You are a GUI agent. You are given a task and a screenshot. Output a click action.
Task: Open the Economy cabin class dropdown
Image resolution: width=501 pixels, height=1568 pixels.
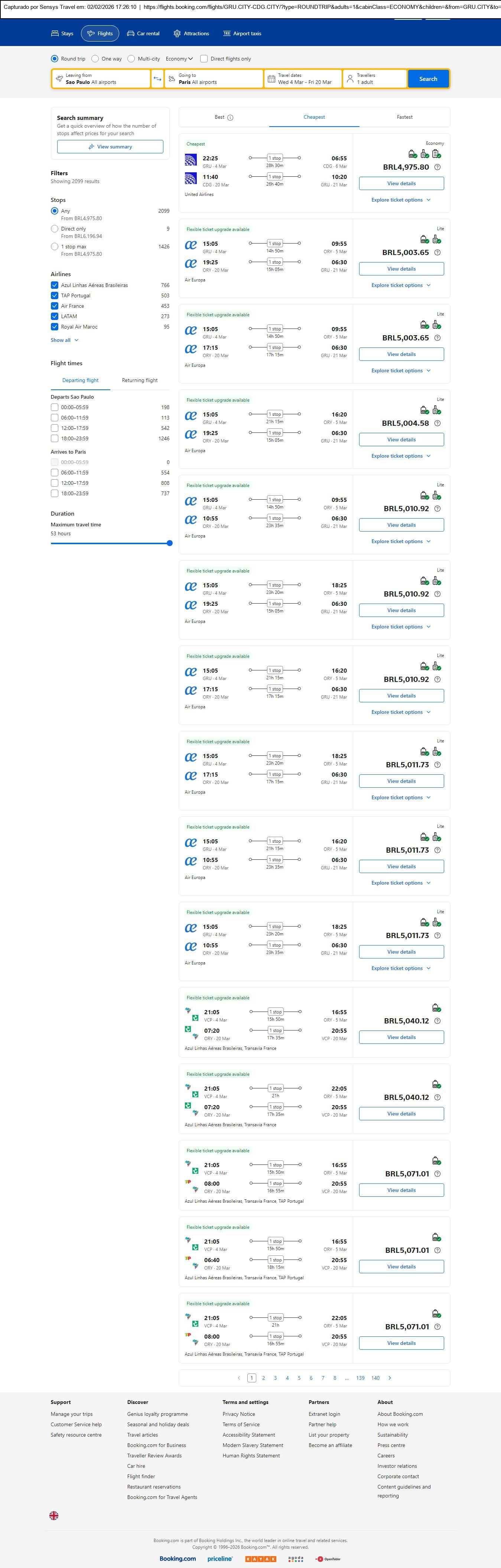(x=179, y=59)
